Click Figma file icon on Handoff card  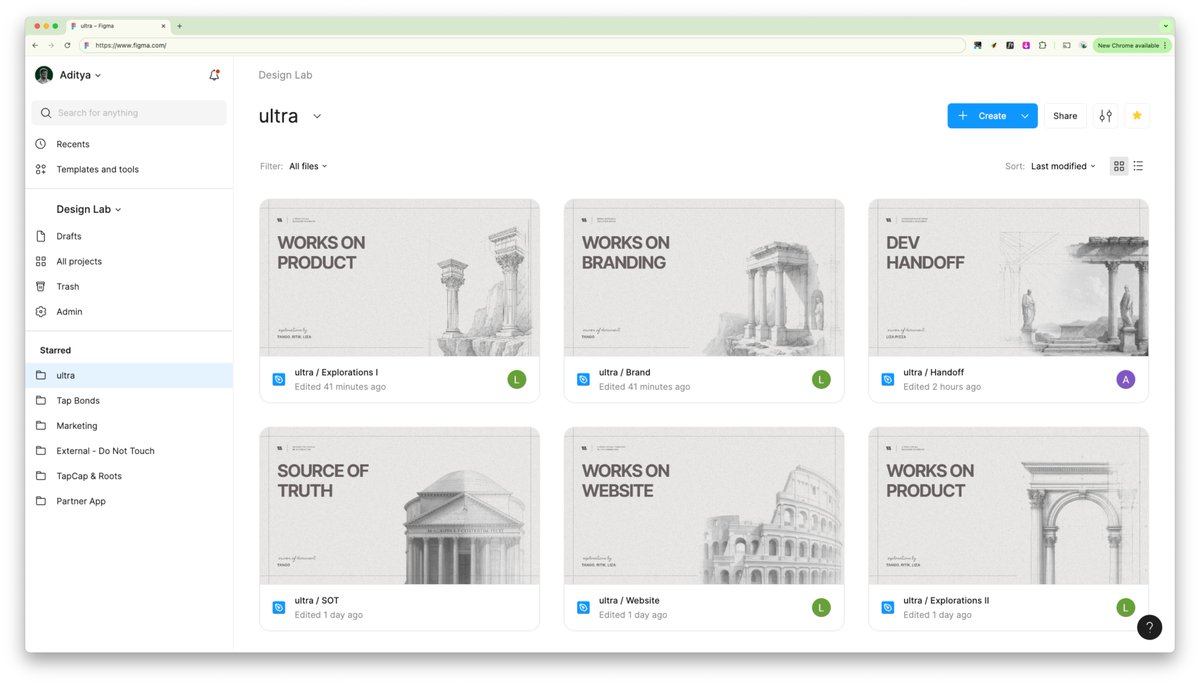coord(887,379)
